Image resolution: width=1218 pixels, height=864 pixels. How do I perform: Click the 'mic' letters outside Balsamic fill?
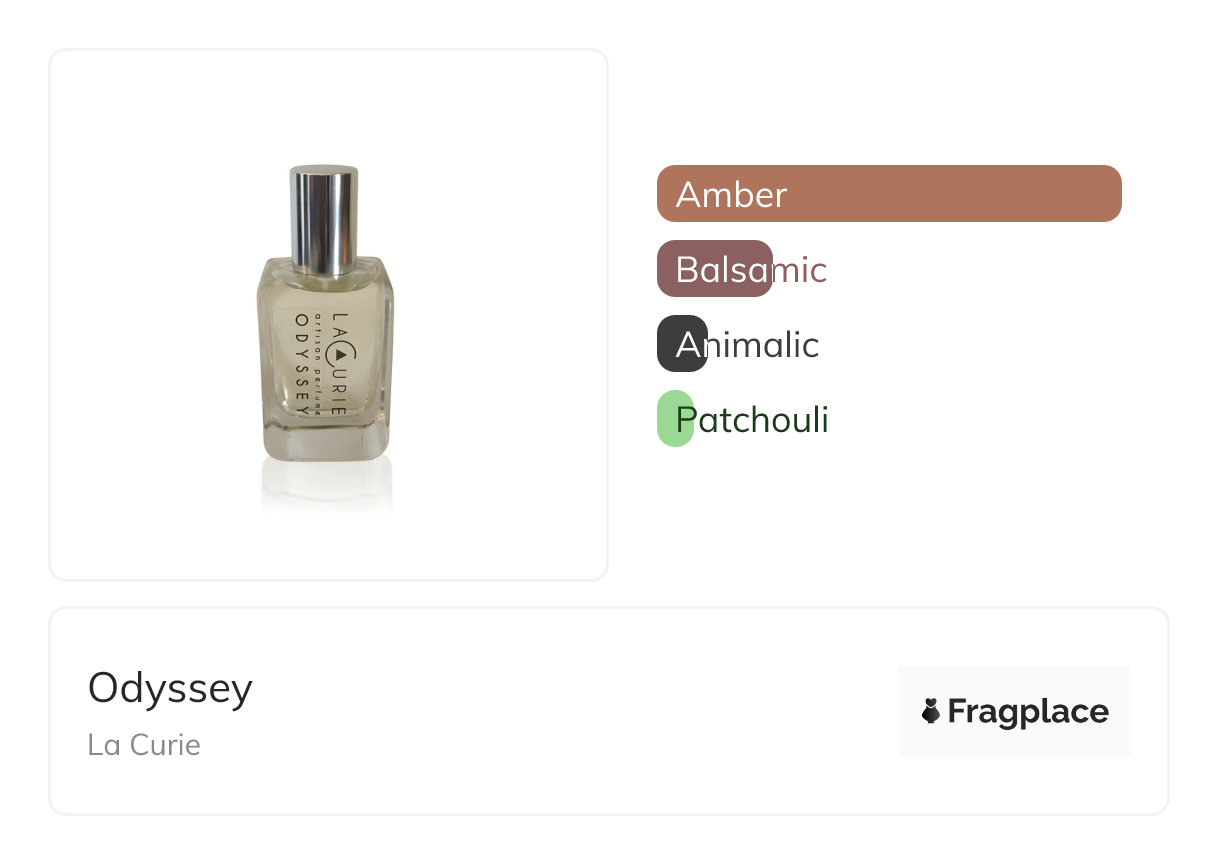coord(802,270)
